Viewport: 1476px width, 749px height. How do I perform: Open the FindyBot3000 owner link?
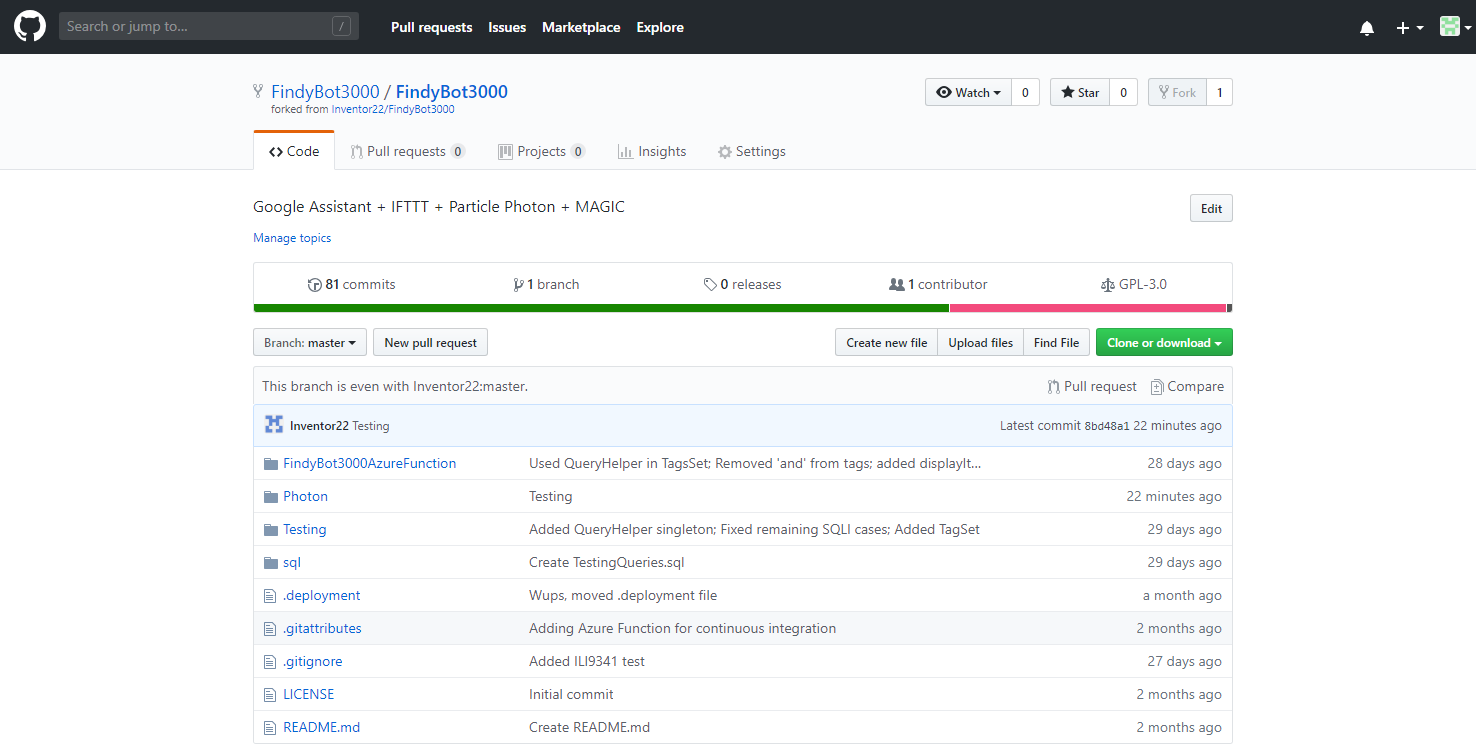[325, 92]
